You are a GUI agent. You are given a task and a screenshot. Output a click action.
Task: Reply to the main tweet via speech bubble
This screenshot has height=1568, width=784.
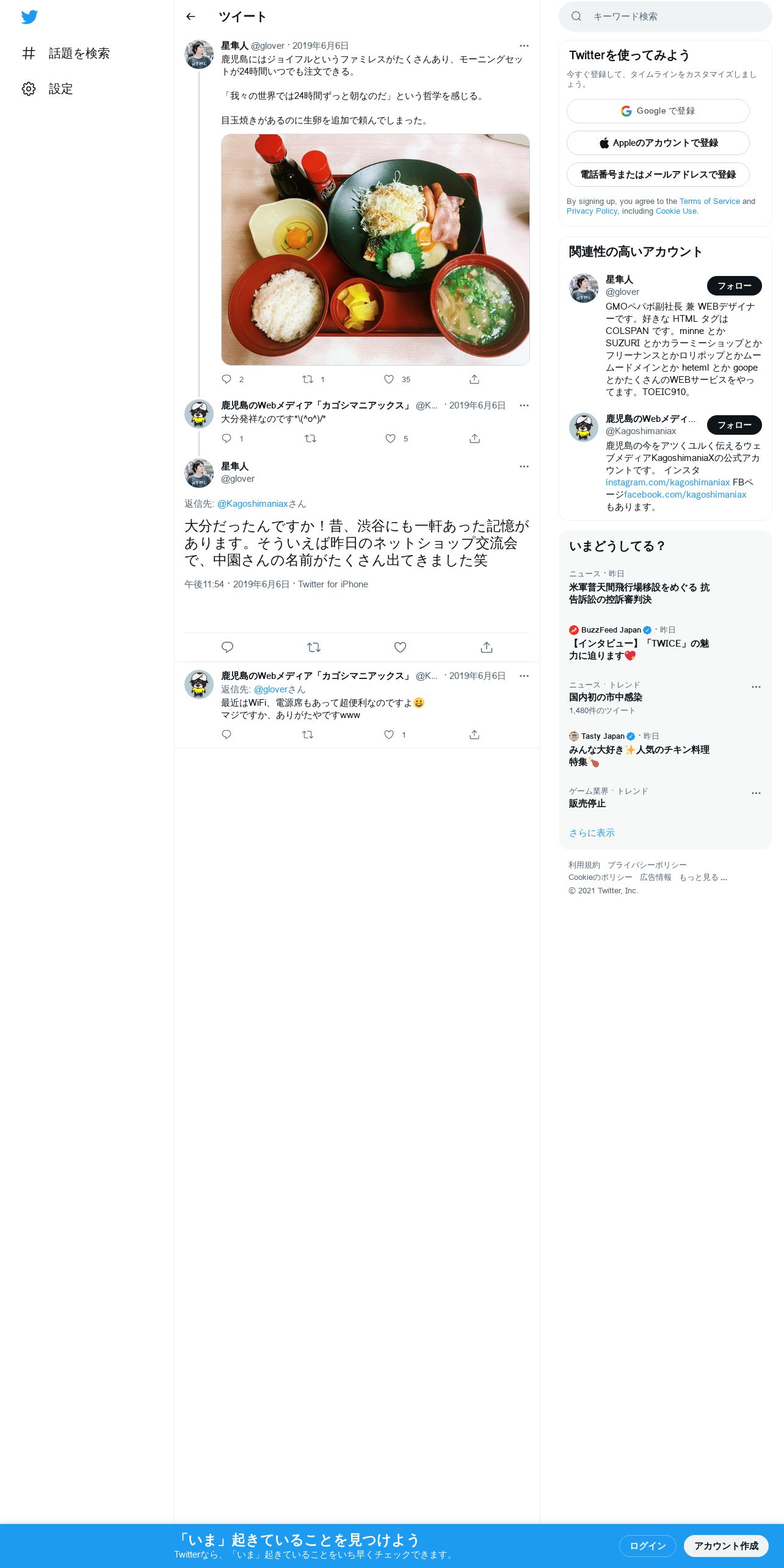point(227,647)
